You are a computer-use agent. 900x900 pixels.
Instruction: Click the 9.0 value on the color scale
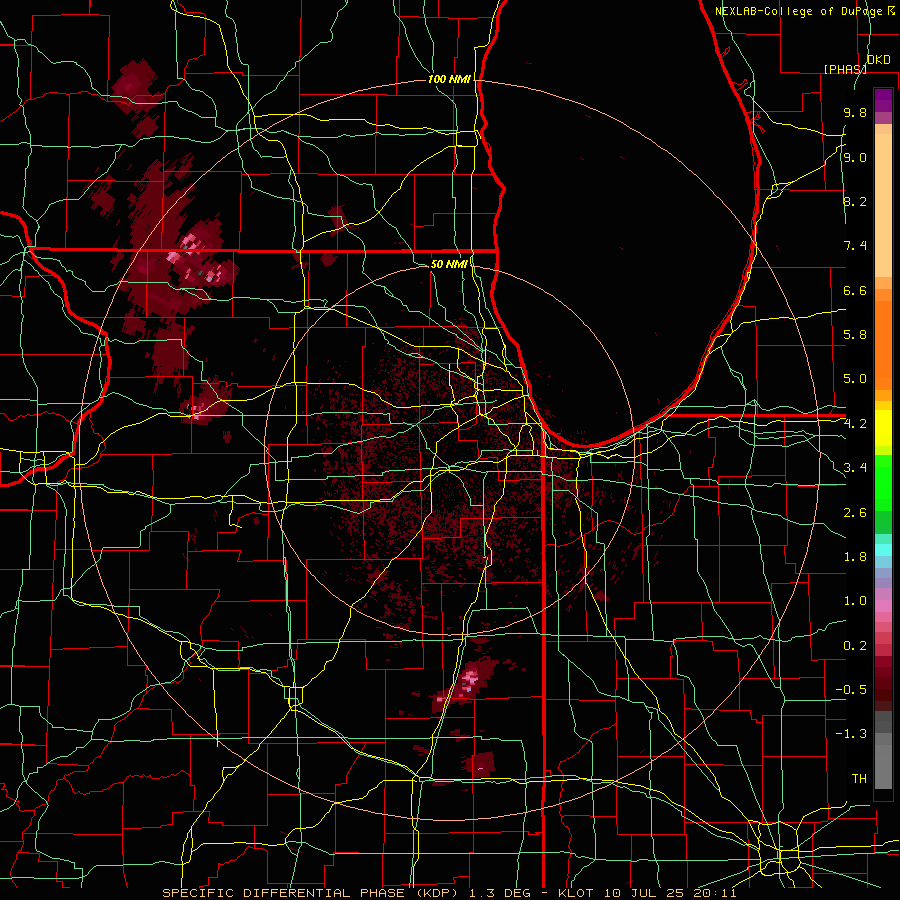click(855, 157)
